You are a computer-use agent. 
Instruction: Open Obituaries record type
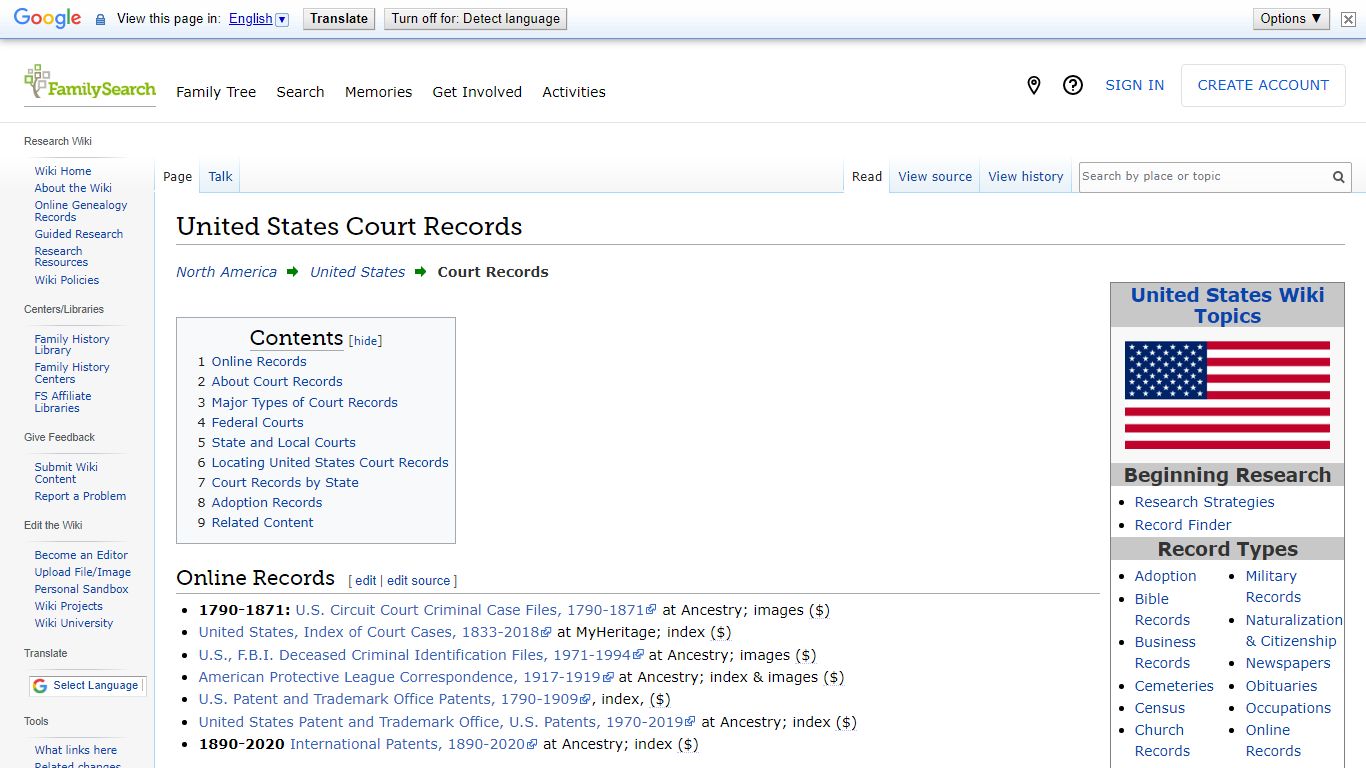1281,686
